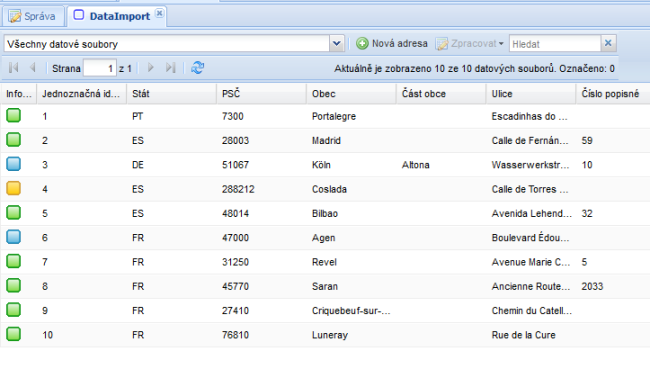Select the Coslada cell
This screenshot has width=650, height=369.
click(329, 189)
